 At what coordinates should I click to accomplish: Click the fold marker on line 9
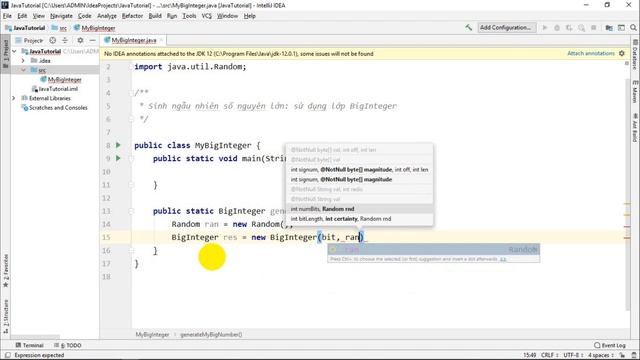tap(131, 158)
